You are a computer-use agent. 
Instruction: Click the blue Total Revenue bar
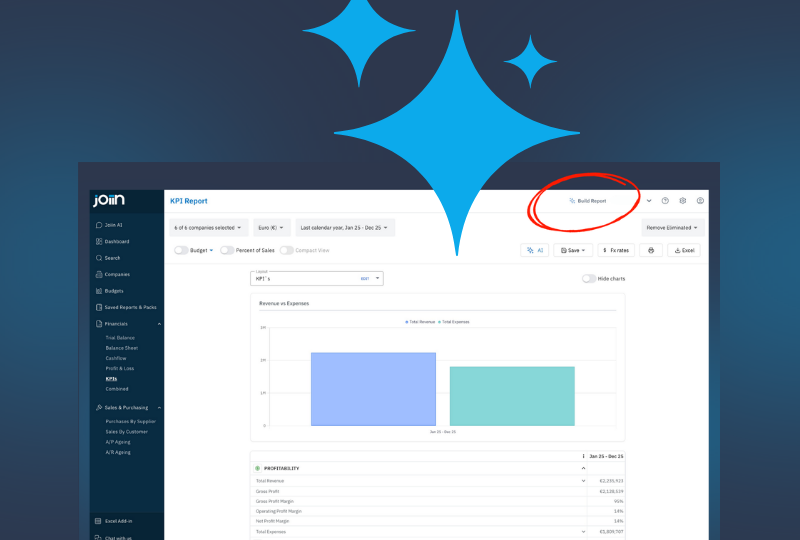point(373,389)
